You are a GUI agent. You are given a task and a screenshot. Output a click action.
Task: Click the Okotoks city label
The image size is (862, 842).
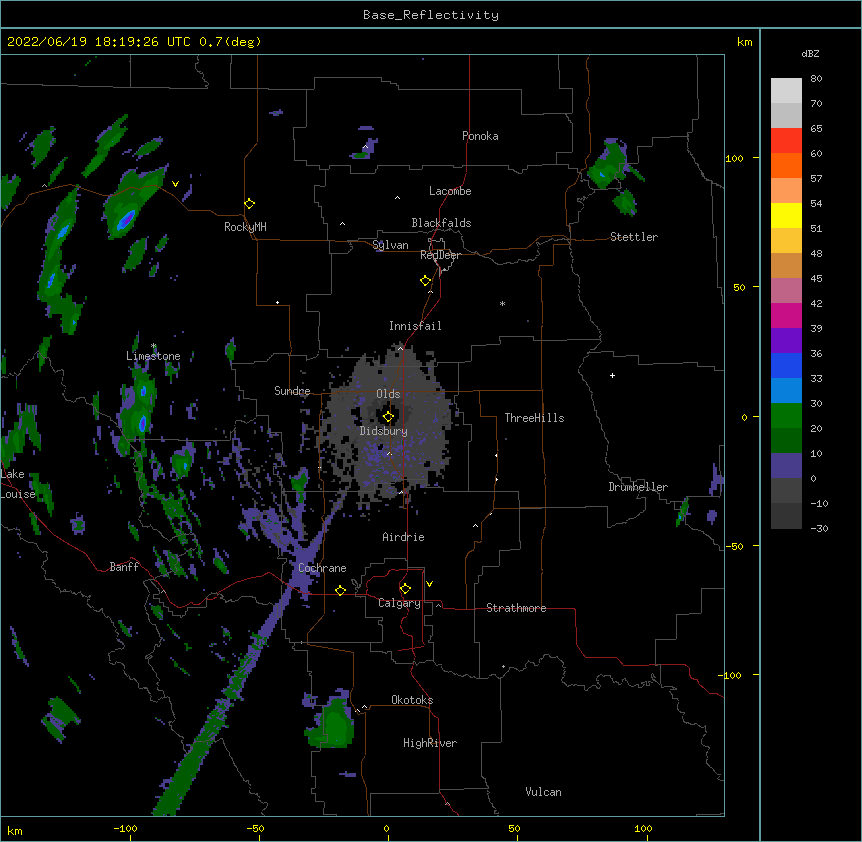pos(412,700)
